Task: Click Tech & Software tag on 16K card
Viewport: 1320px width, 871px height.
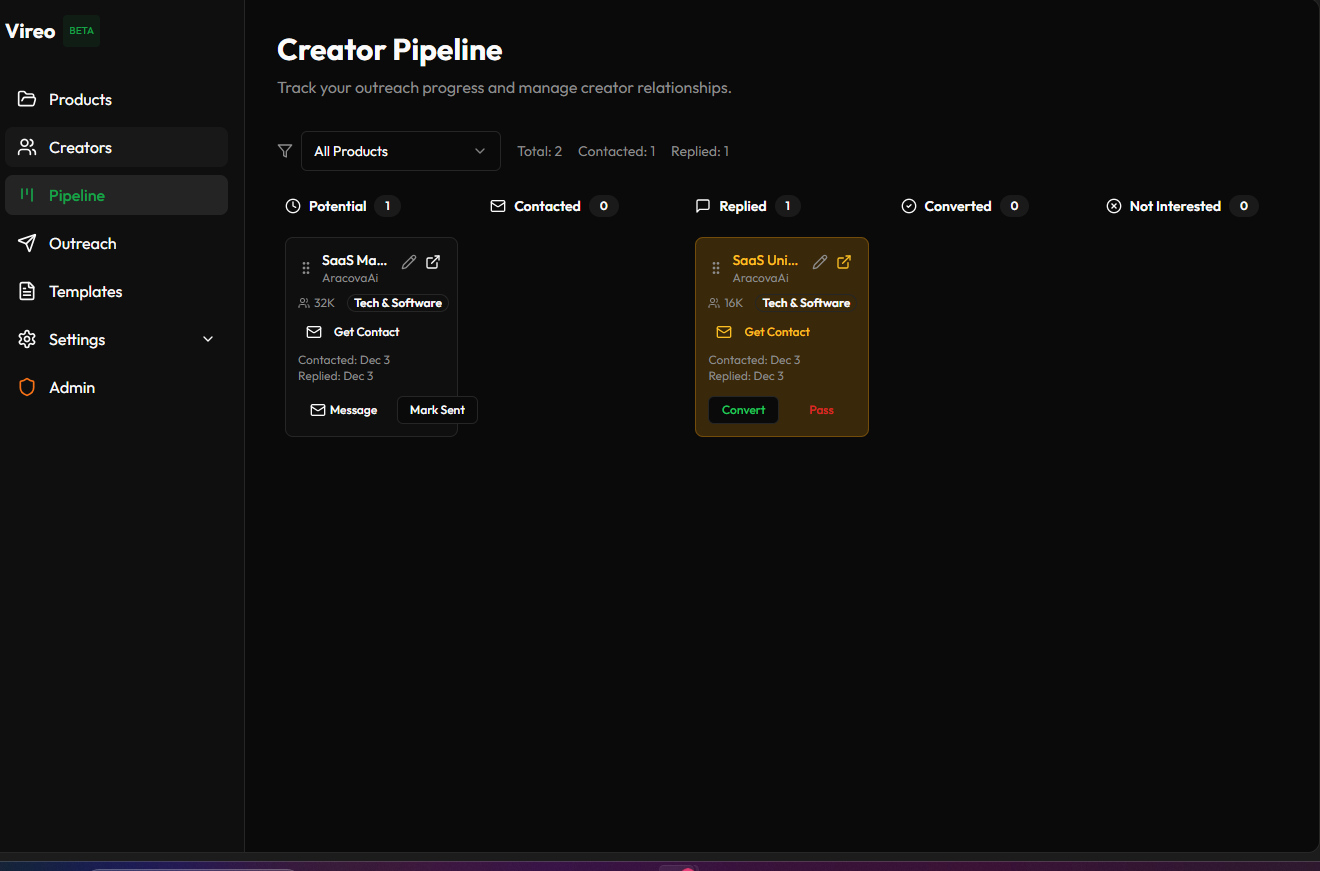Action: (806, 303)
